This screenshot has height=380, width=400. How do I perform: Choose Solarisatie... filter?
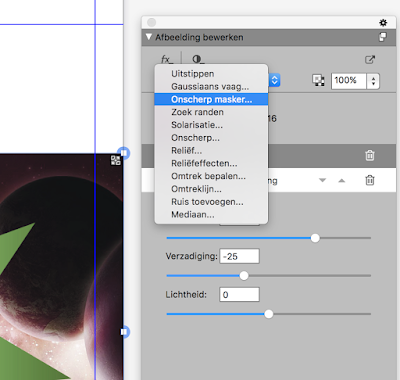pyautogui.click(x=211, y=125)
